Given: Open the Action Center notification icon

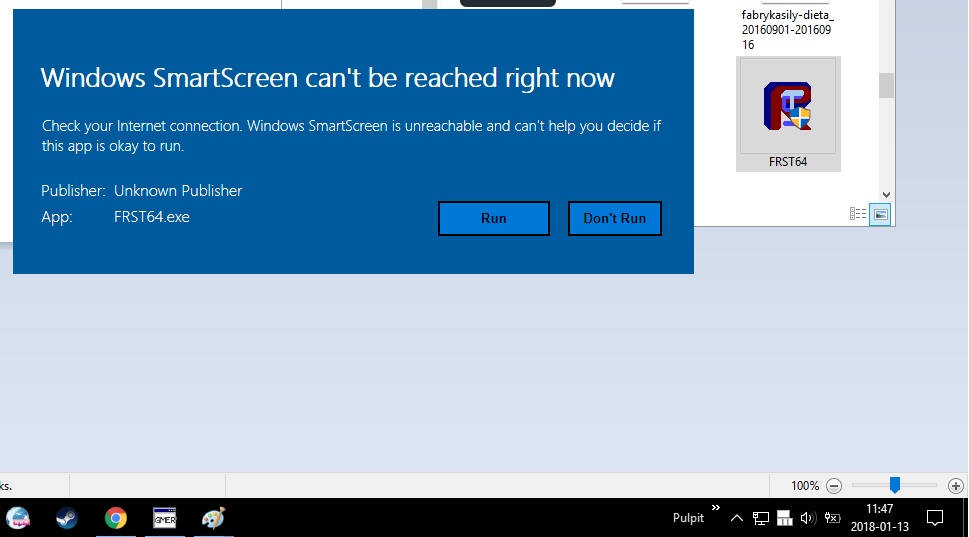Looking at the screenshot, I should point(935,518).
